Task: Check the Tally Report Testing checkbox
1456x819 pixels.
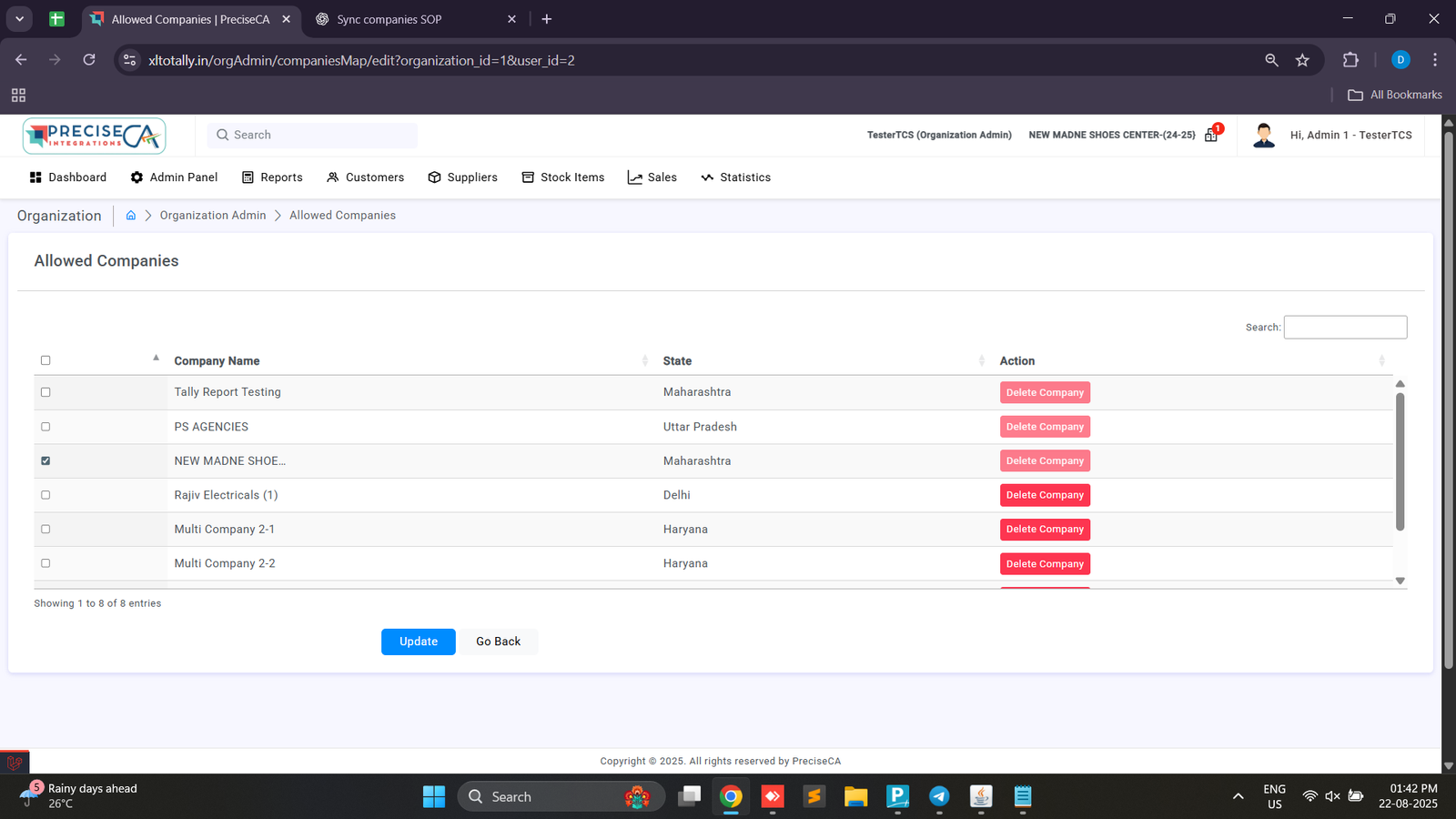Action: [x=45, y=392]
